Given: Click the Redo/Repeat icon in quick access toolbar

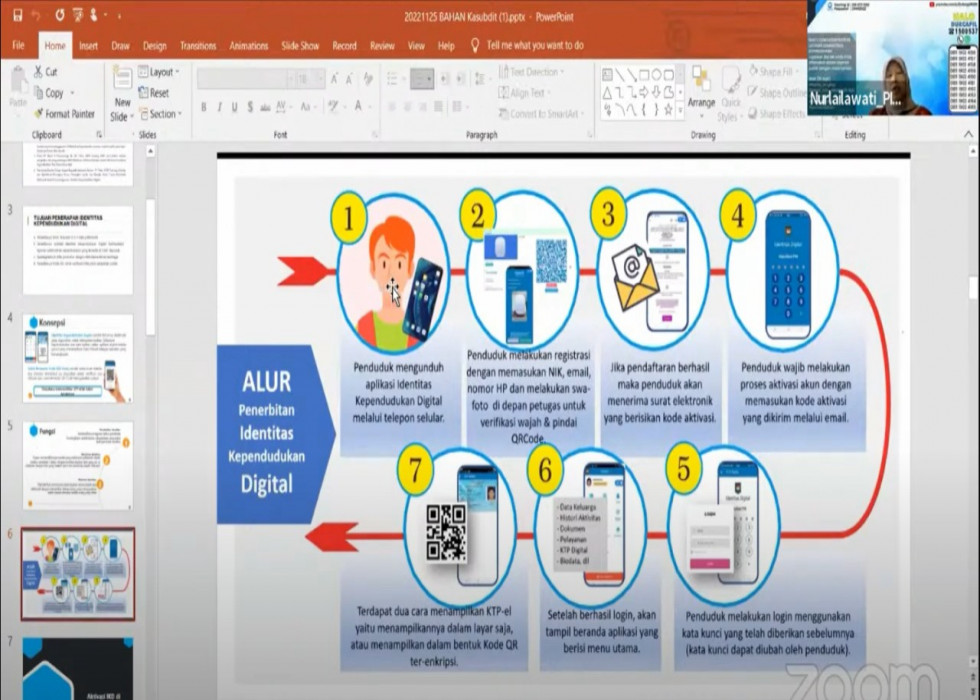Looking at the screenshot, I should 60,17.
